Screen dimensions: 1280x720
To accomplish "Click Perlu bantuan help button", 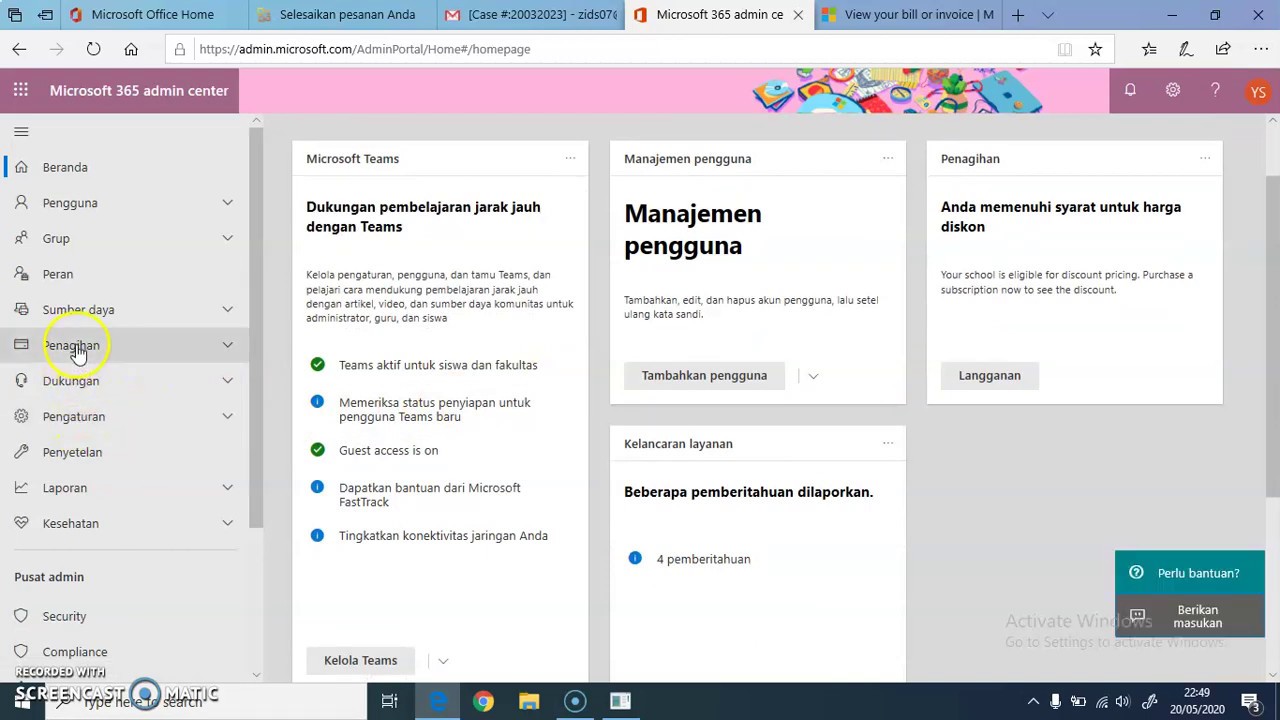I will 1190,573.
